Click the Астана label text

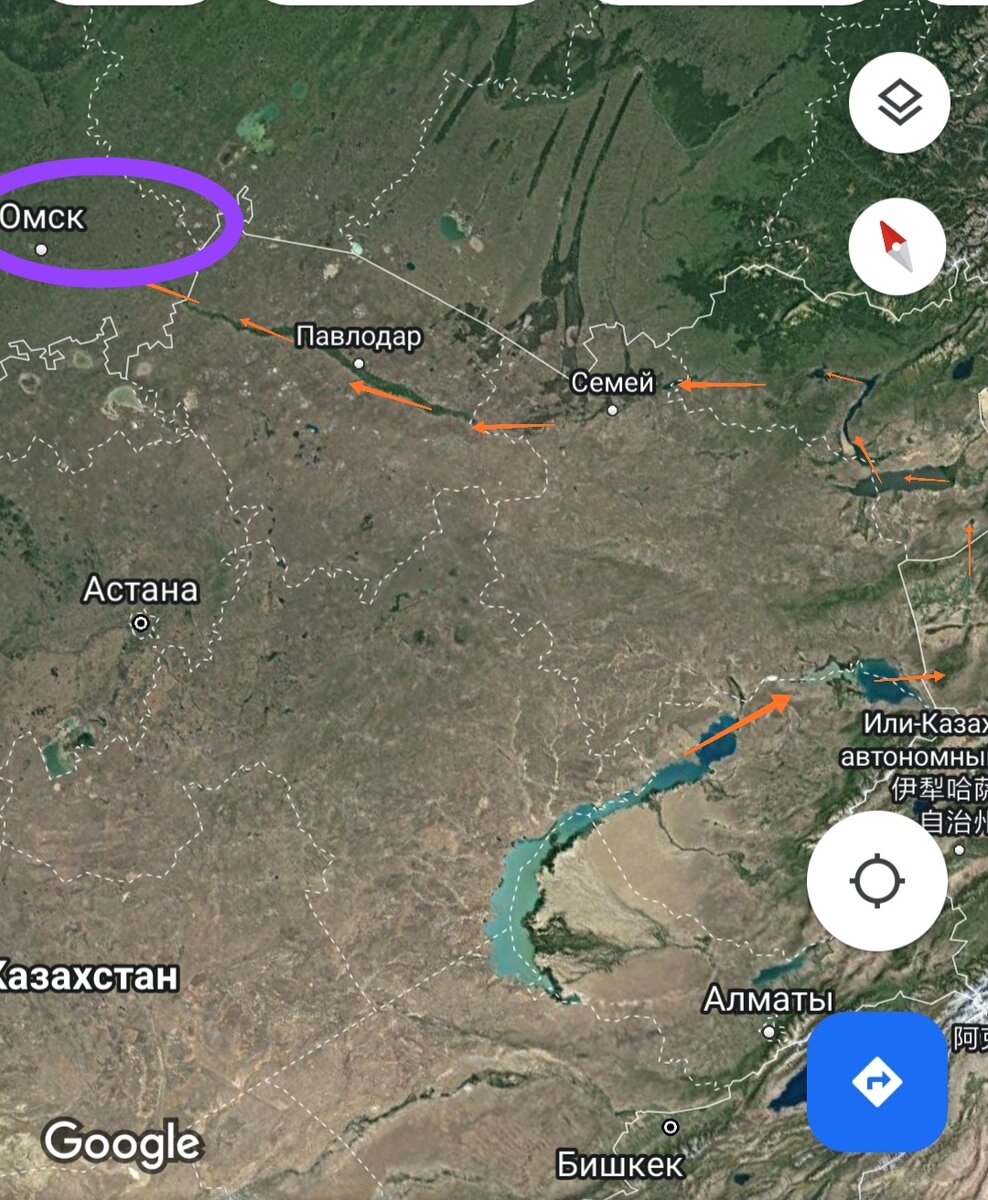click(141, 589)
